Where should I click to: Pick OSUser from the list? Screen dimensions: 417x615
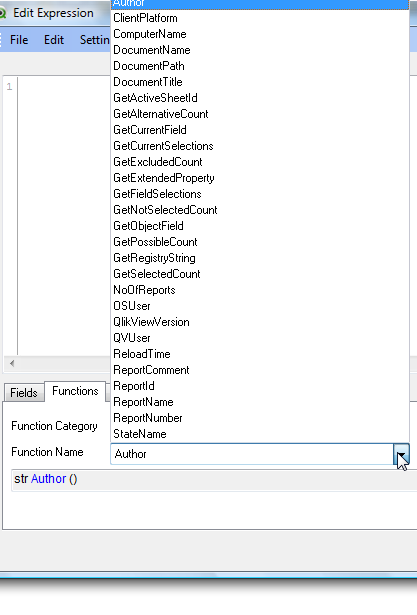point(260,306)
